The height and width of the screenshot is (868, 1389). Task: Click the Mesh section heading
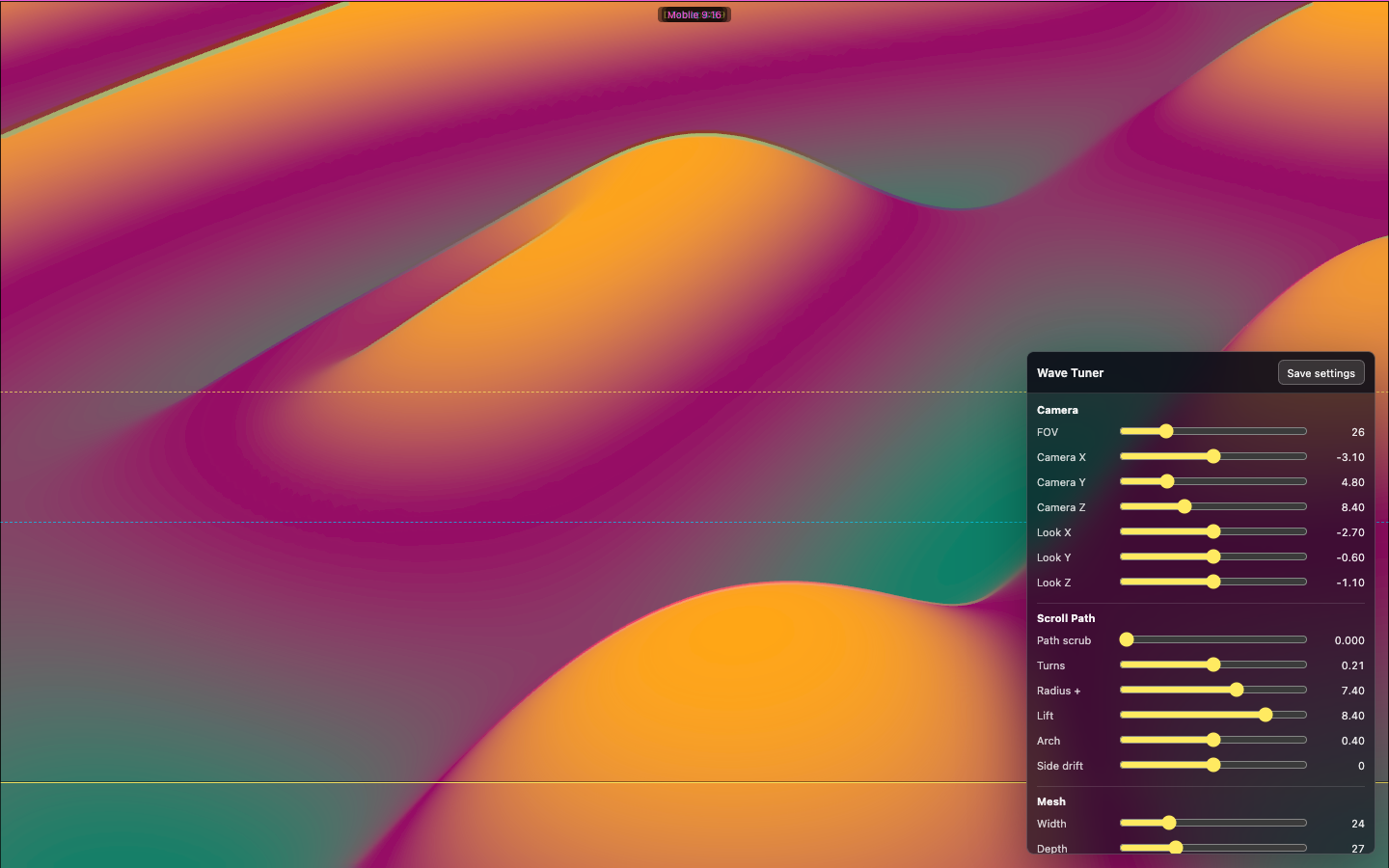1051,801
